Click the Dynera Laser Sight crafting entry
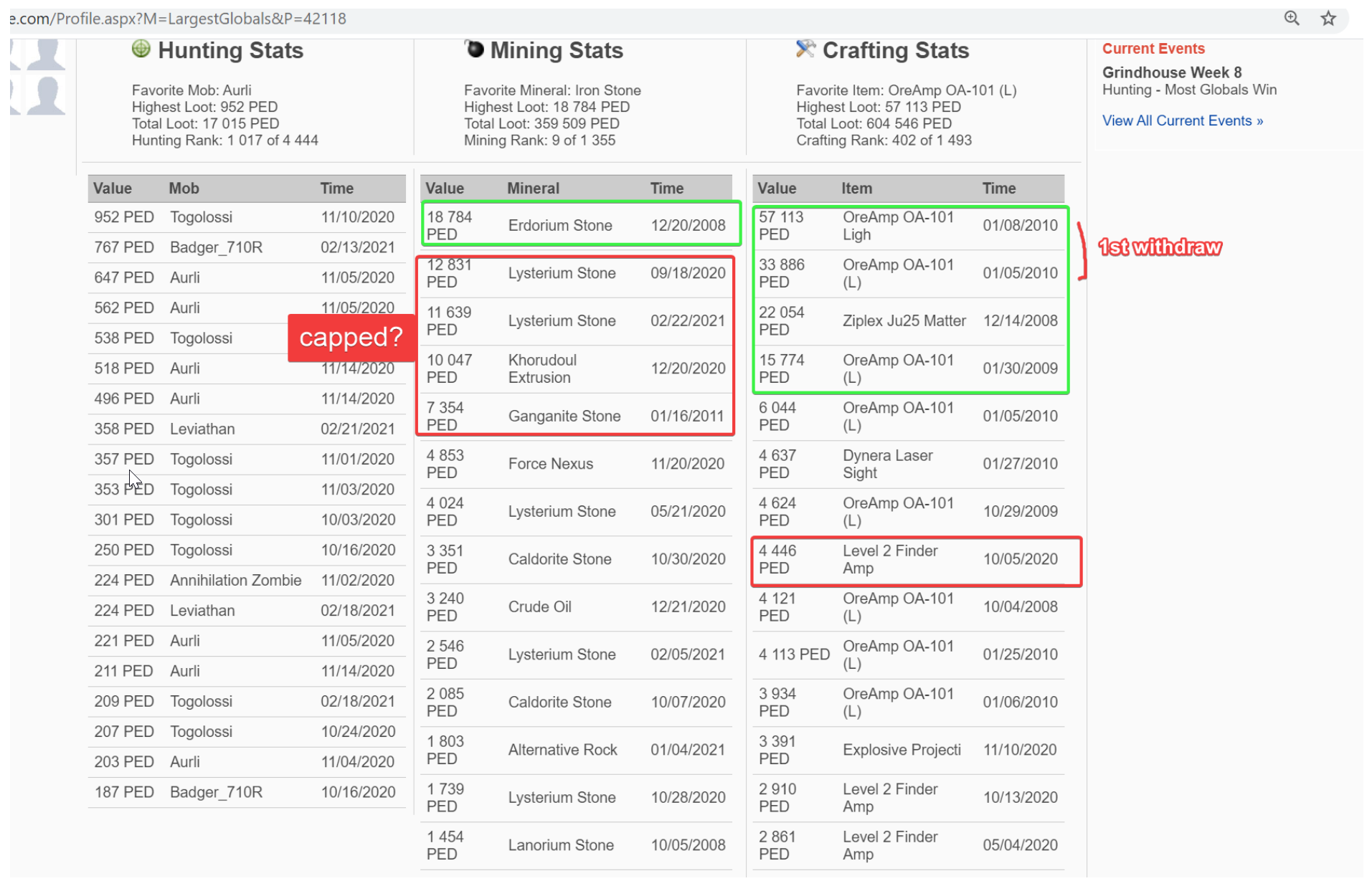The height and width of the screenshot is (881, 1372). tap(887, 464)
